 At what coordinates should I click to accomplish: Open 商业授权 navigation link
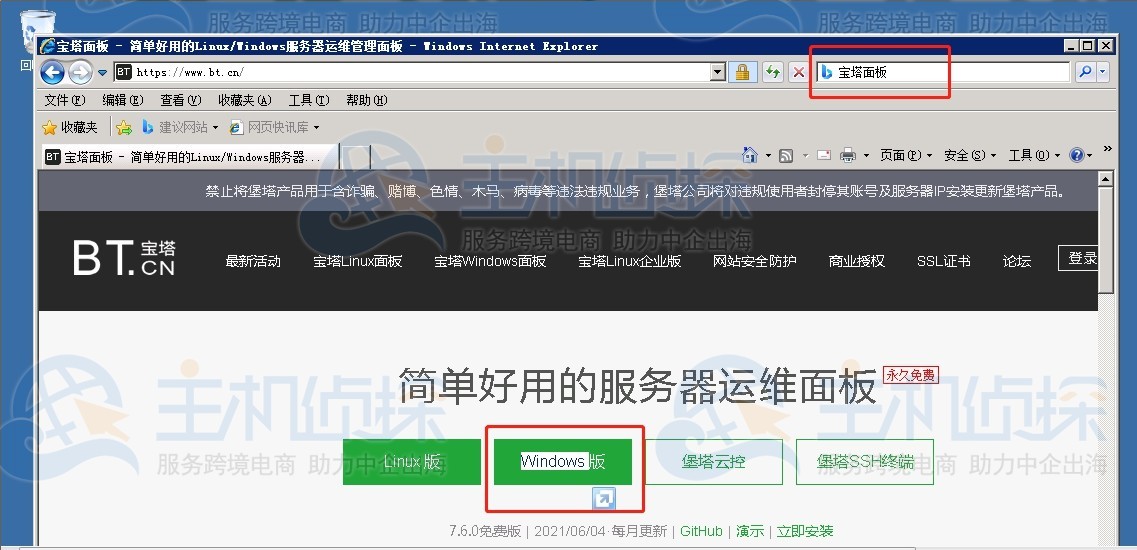pos(856,261)
